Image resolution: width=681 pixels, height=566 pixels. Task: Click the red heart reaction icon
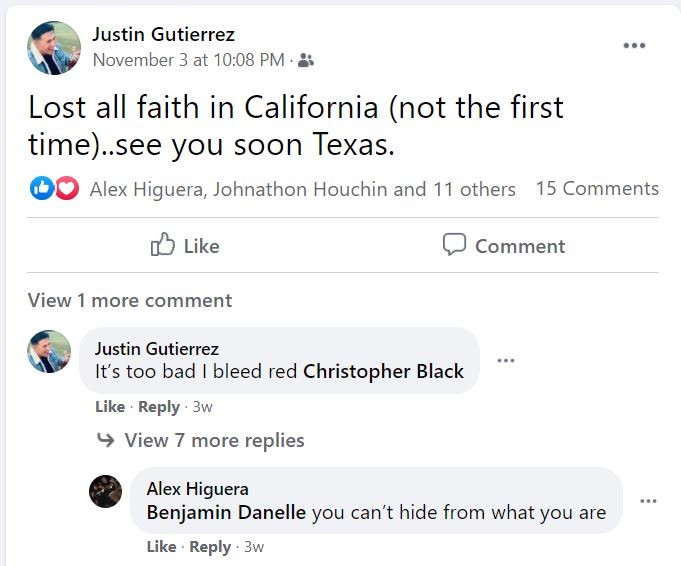(66, 188)
